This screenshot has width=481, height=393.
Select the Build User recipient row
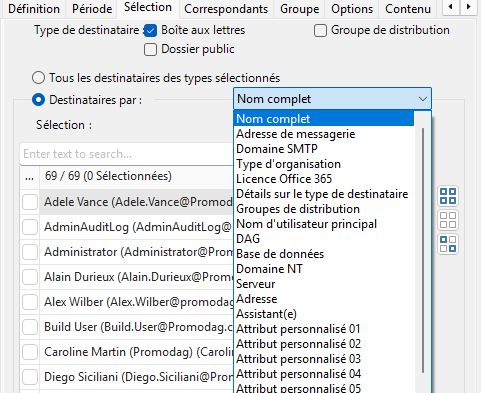pos(137,327)
